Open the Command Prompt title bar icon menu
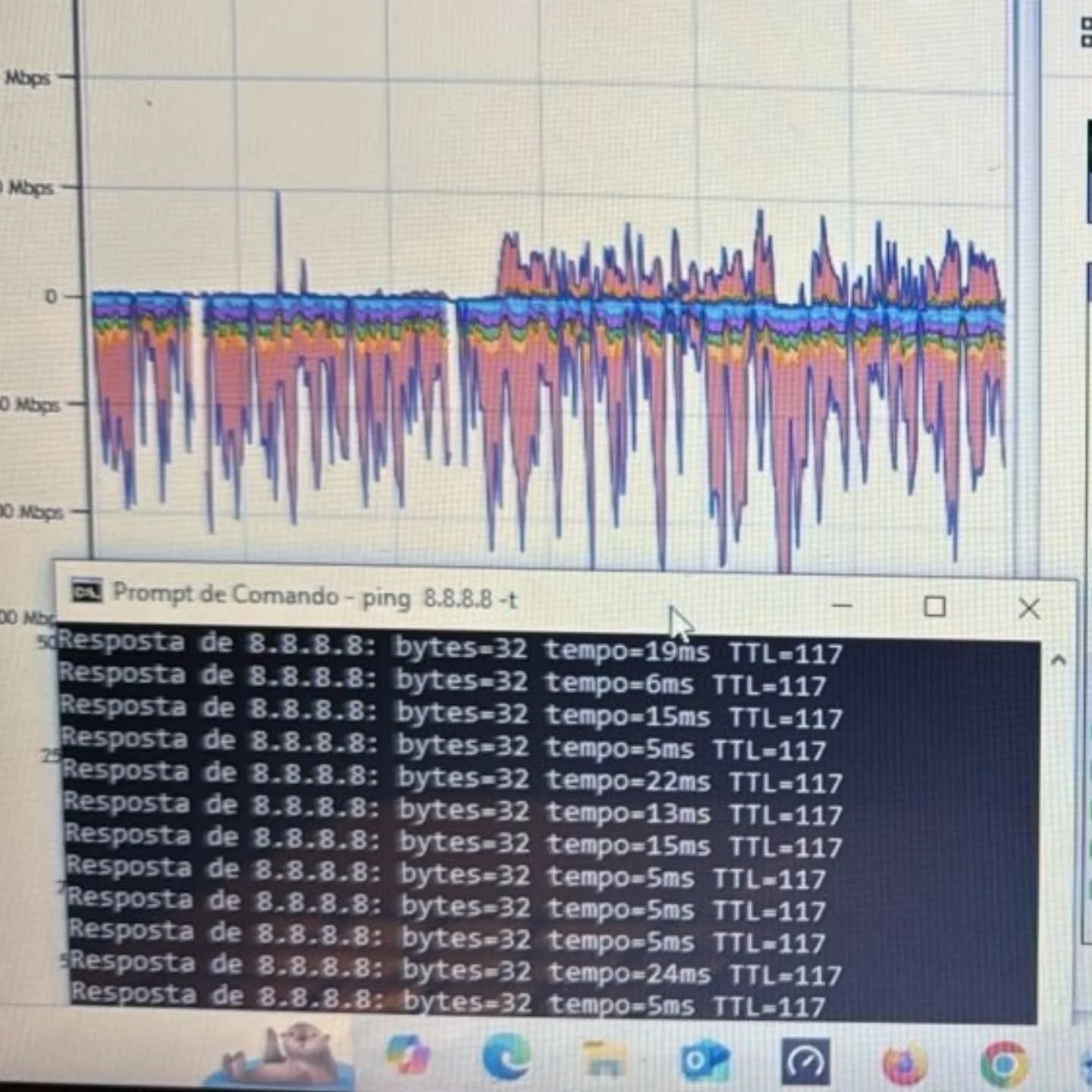1092x1092 pixels. coord(86,591)
